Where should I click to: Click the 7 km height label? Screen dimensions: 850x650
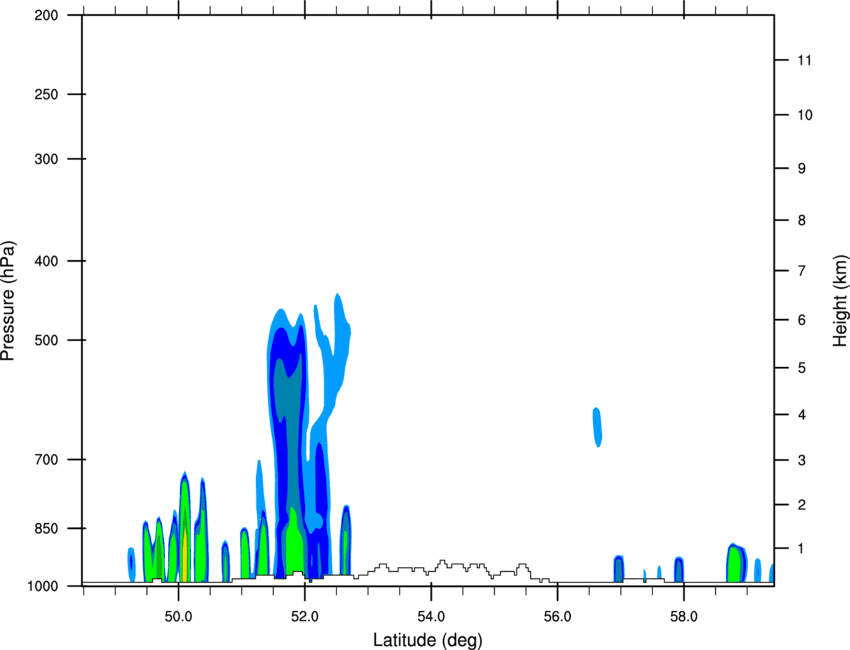(802, 271)
